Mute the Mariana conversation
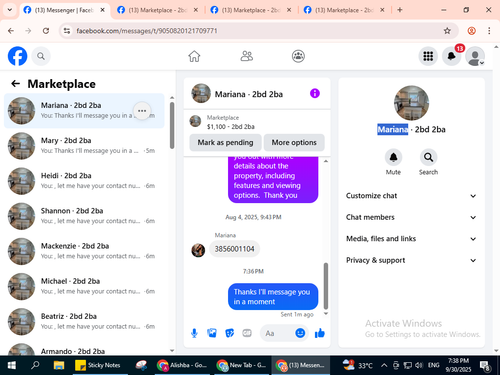500x375 pixels. click(393, 157)
